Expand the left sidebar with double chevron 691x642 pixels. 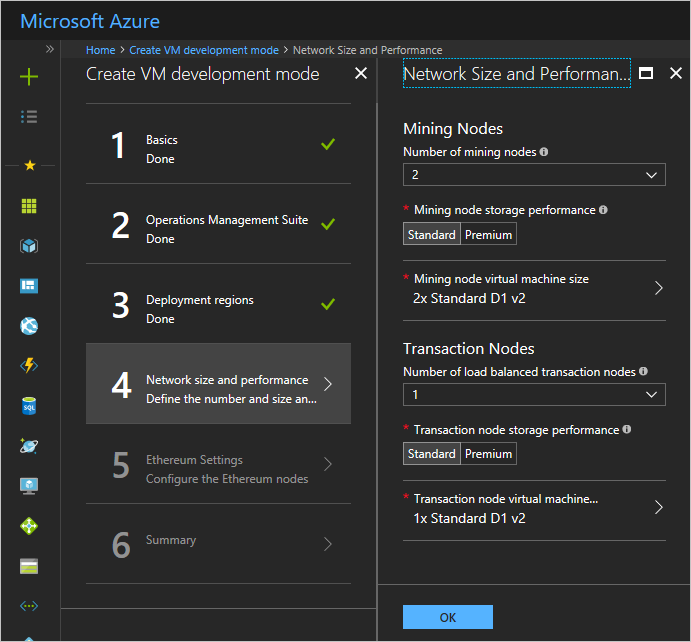coord(50,48)
